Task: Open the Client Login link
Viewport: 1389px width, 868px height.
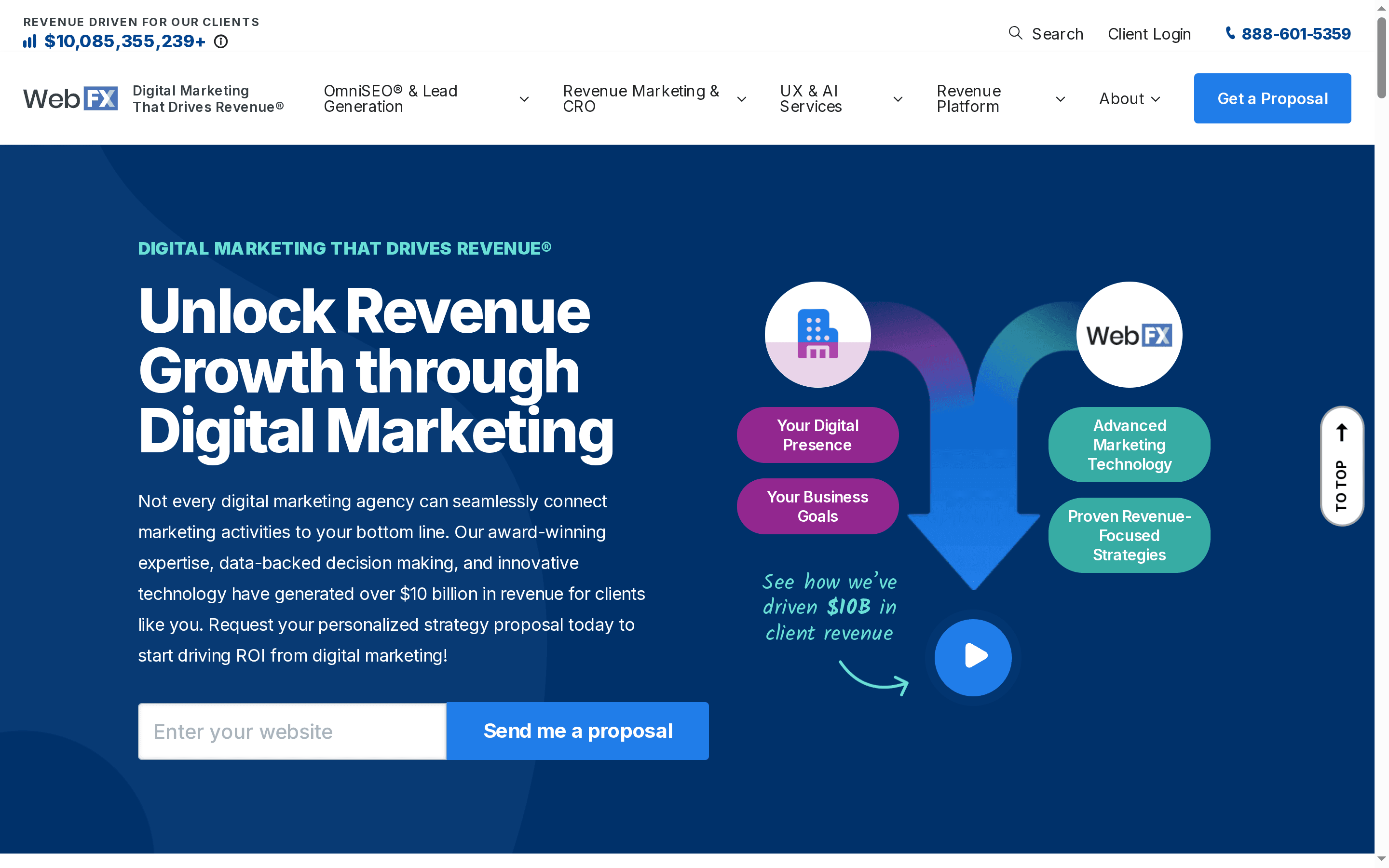Action: point(1149,34)
